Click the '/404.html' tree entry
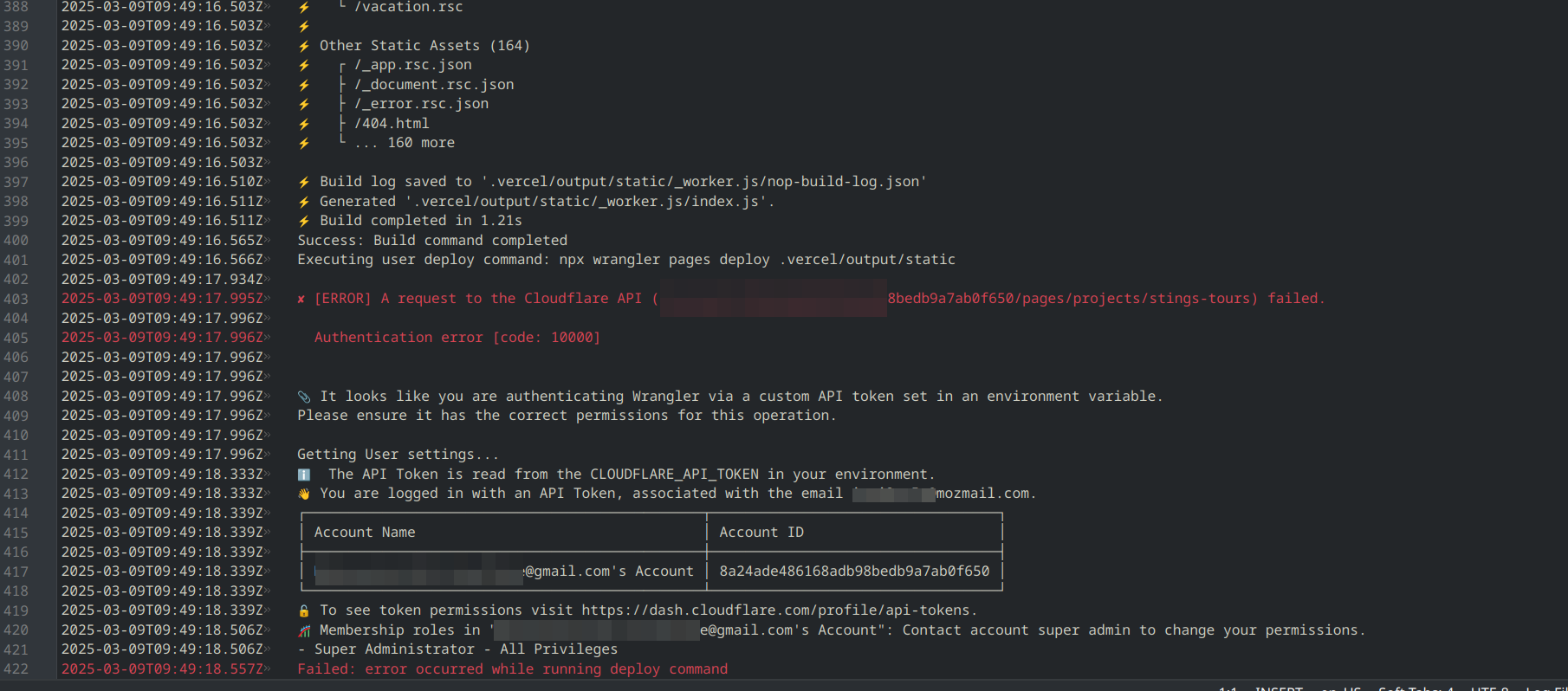Image resolution: width=1568 pixels, height=691 pixels. click(x=391, y=124)
